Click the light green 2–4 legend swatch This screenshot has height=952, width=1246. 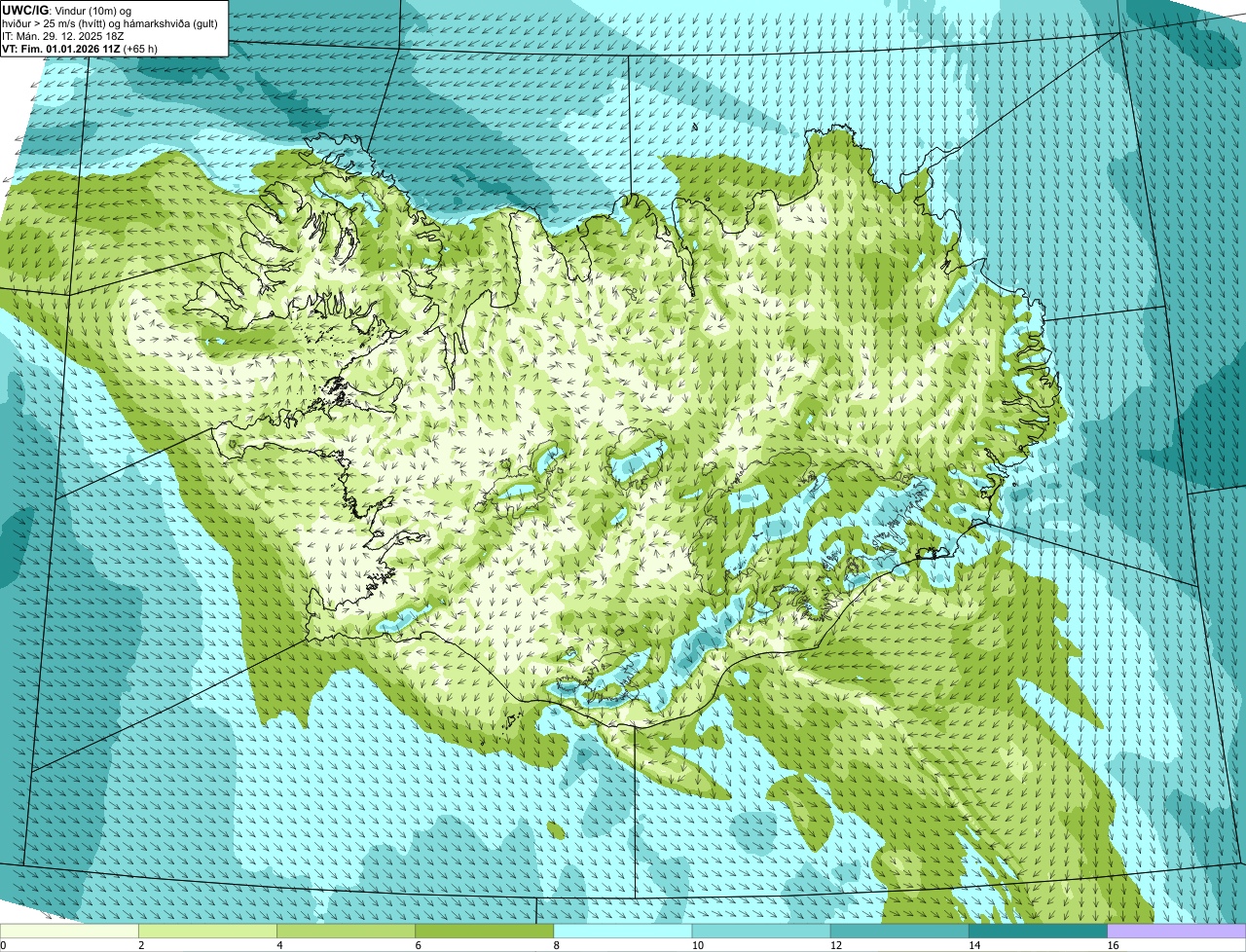point(207,932)
